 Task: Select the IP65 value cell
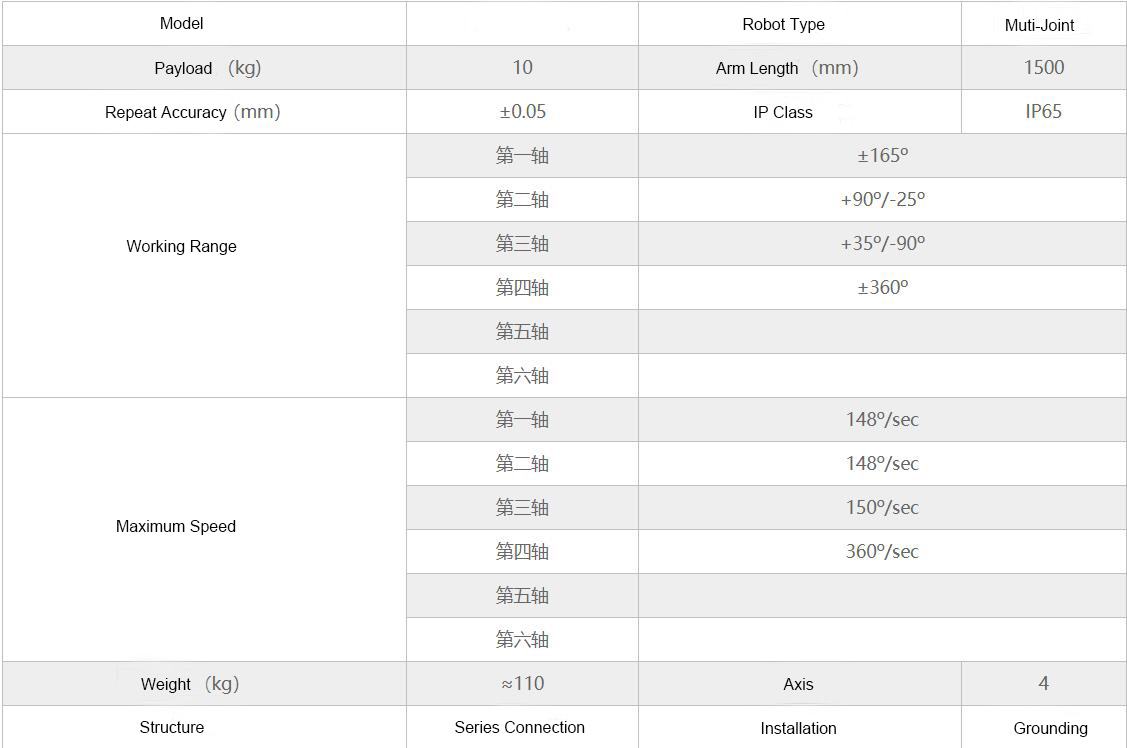coord(1044,111)
